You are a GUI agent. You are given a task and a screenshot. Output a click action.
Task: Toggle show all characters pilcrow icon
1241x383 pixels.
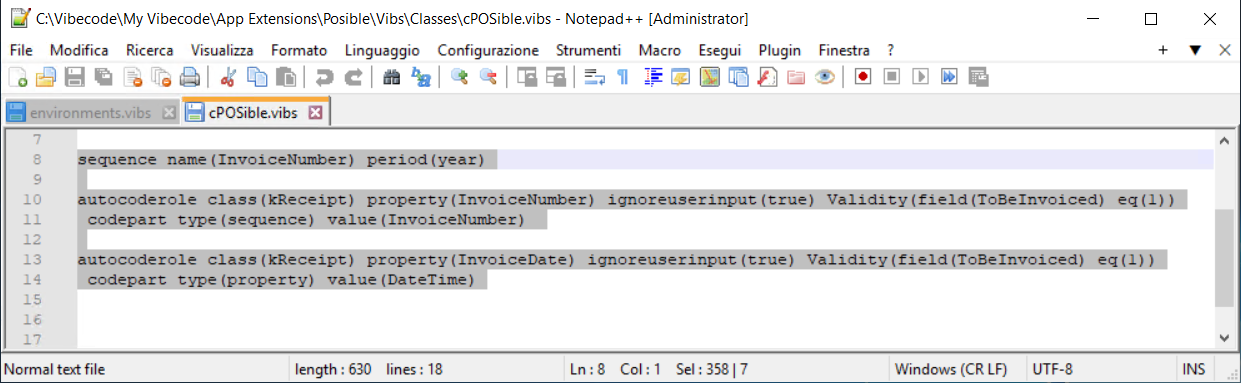click(x=623, y=77)
